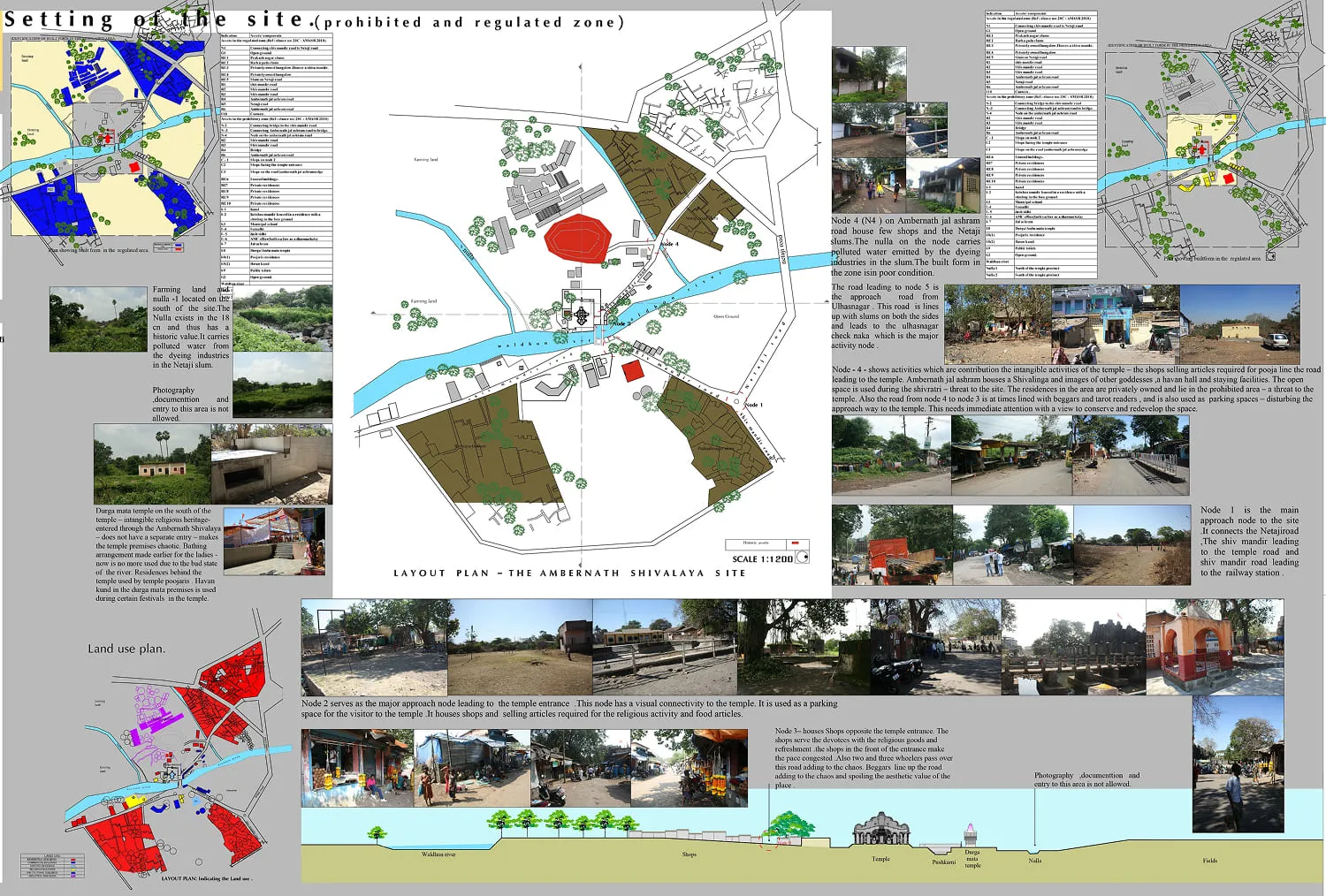Click the north arrow on top-right regulated area map

click(1270, 256)
